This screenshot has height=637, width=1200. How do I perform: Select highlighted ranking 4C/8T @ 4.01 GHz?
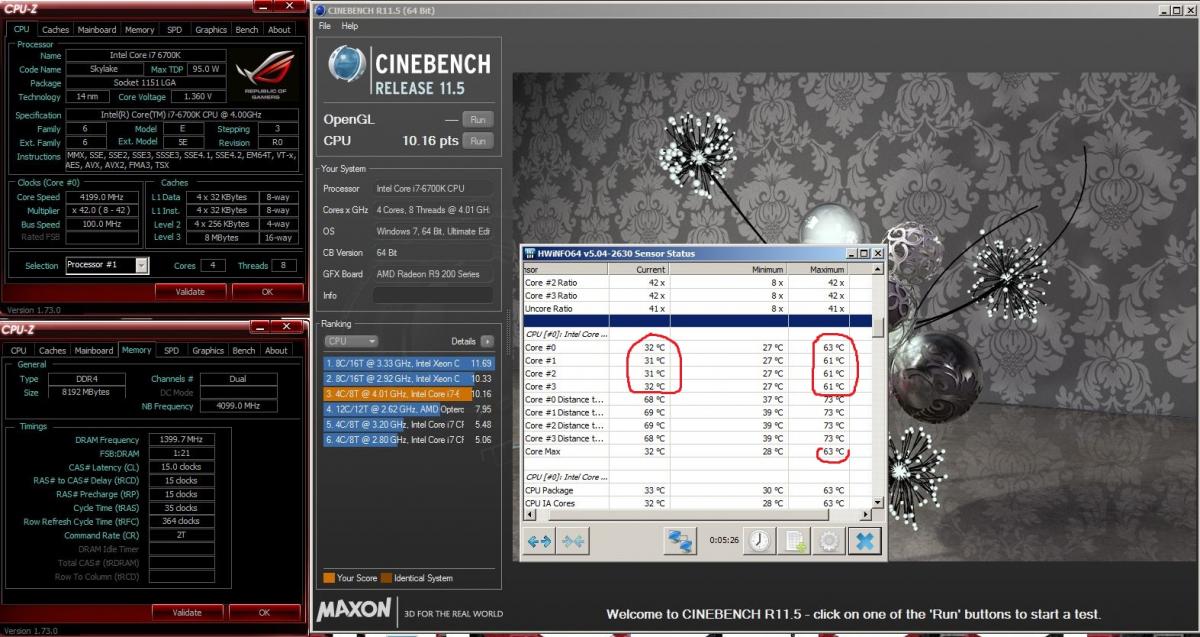pos(409,394)
